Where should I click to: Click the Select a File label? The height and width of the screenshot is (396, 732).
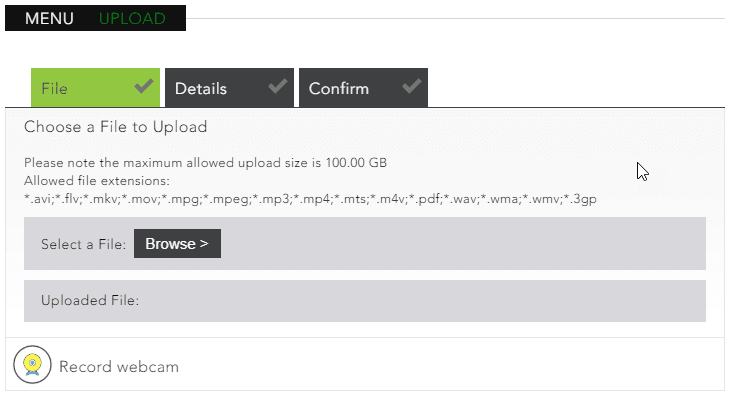(84, 244)
